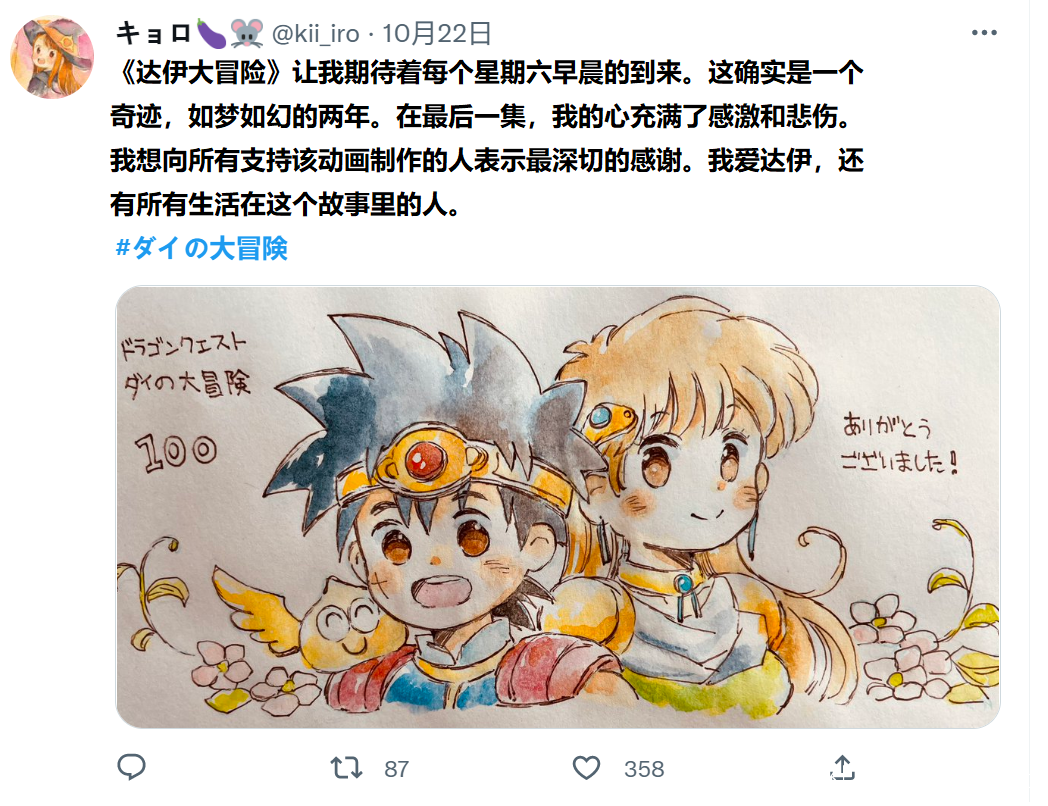Open the profile avatar of witch girl

(52, 57)
